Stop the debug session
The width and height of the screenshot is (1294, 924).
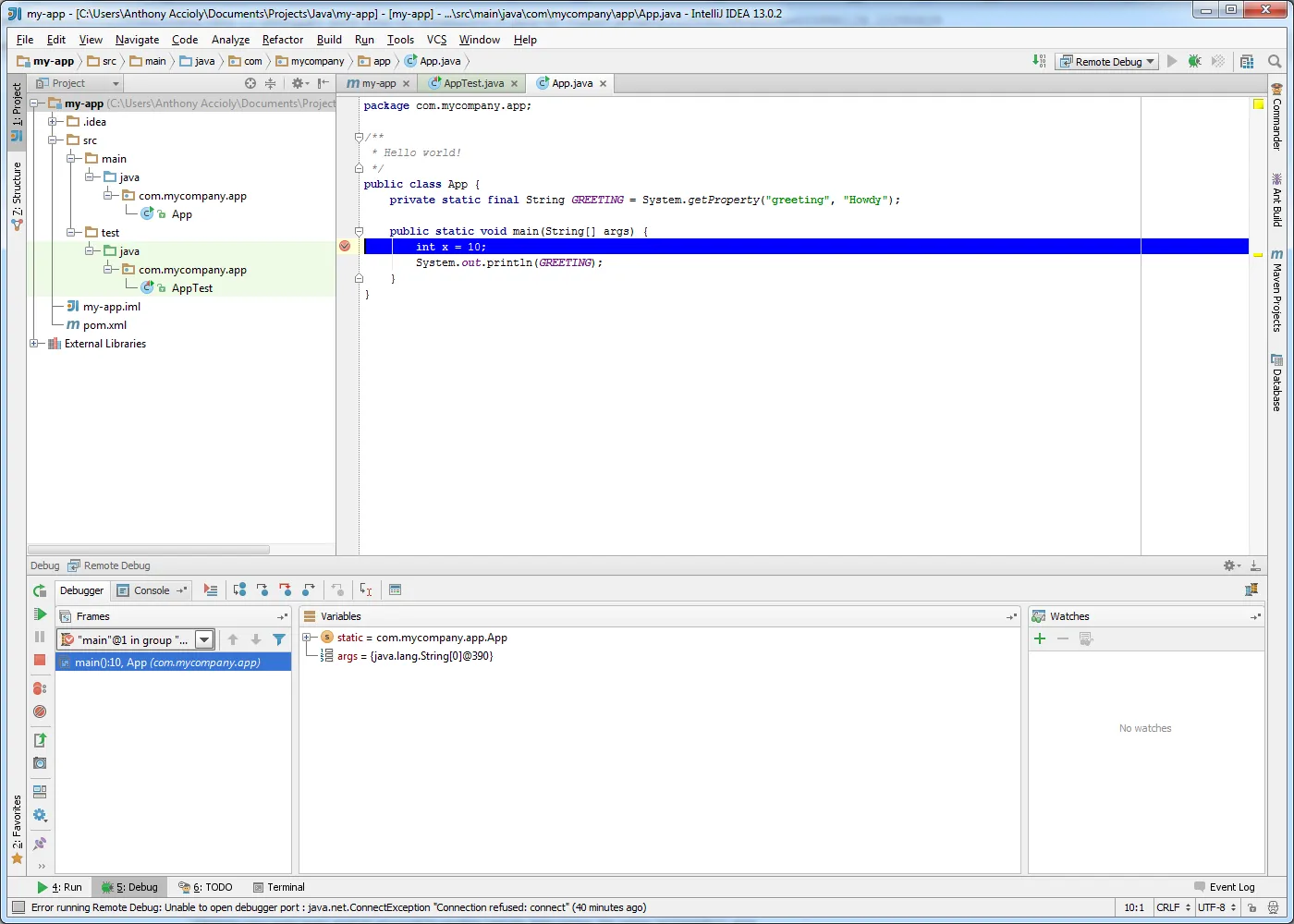[40, 660]
